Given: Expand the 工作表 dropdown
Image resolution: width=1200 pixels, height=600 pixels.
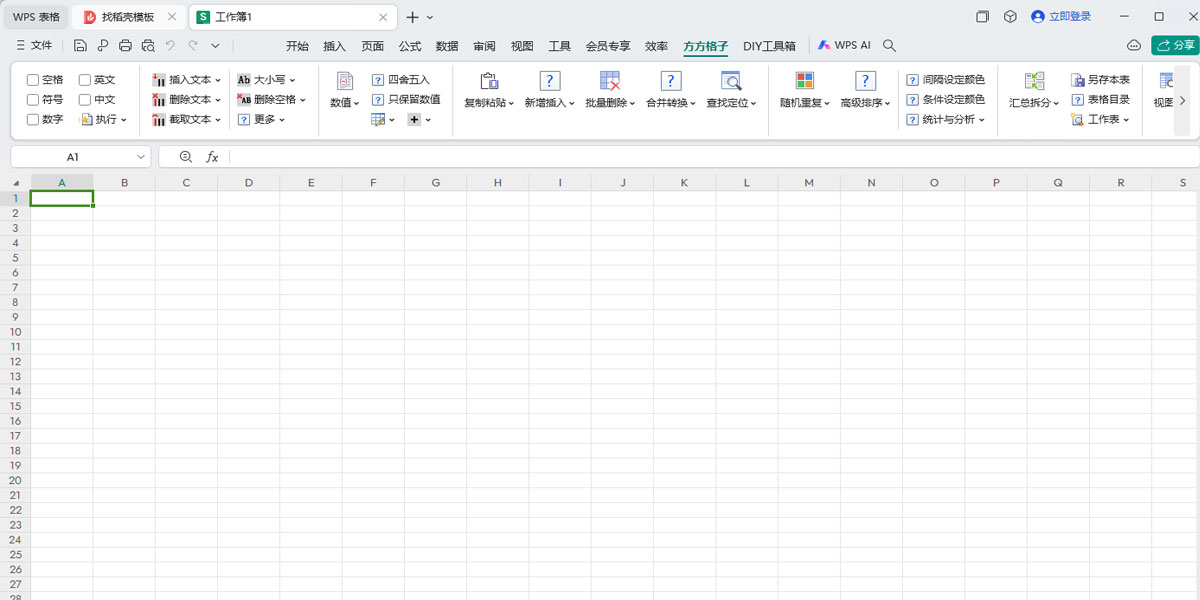Looking at the screenshot, I should [1104, 119].
